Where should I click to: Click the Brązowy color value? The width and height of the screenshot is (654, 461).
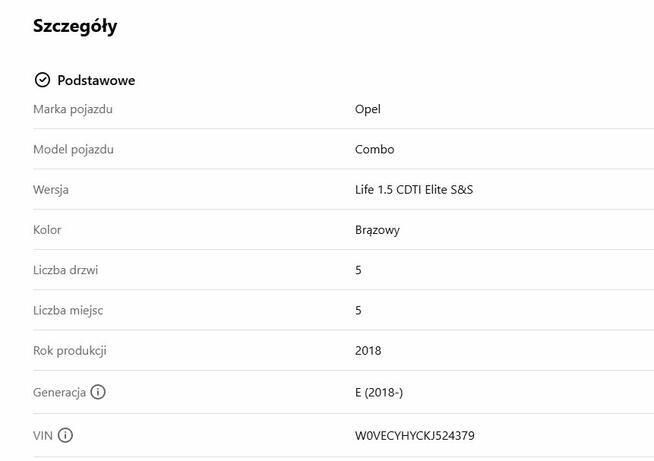coord(378,230)
